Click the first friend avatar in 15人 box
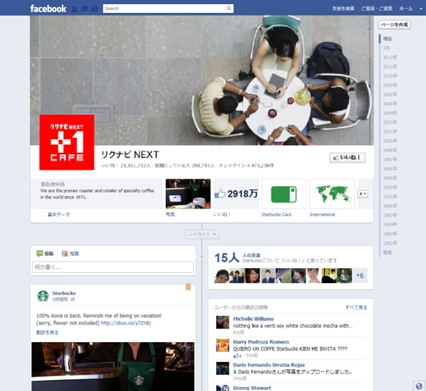This screenshot has width=426, height=391. click(x=222, y=276)
